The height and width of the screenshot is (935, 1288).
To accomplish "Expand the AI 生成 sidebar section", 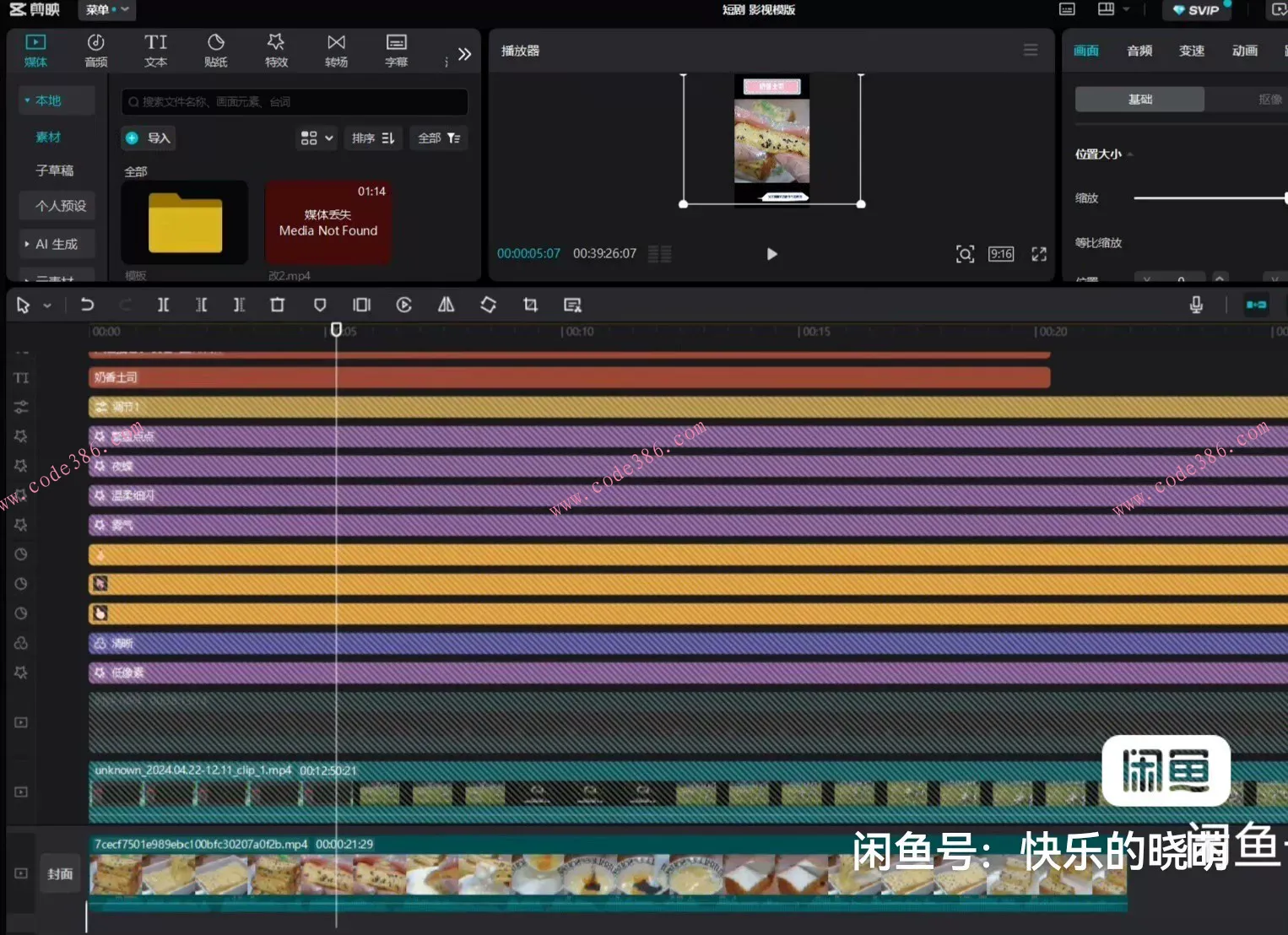I will [x=56, y=244].
